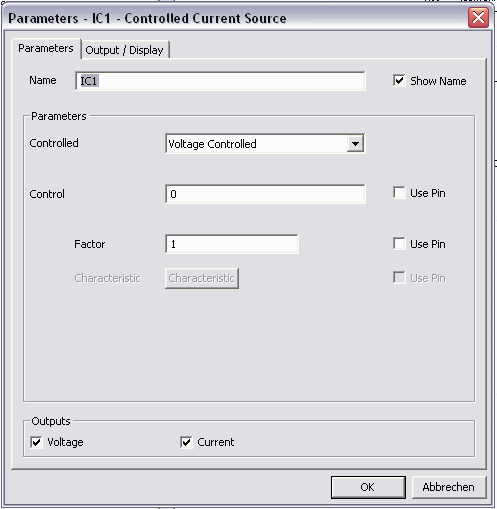Confirm settings with the OK button
Screen dimensions: 497x509
click(368, 487)
